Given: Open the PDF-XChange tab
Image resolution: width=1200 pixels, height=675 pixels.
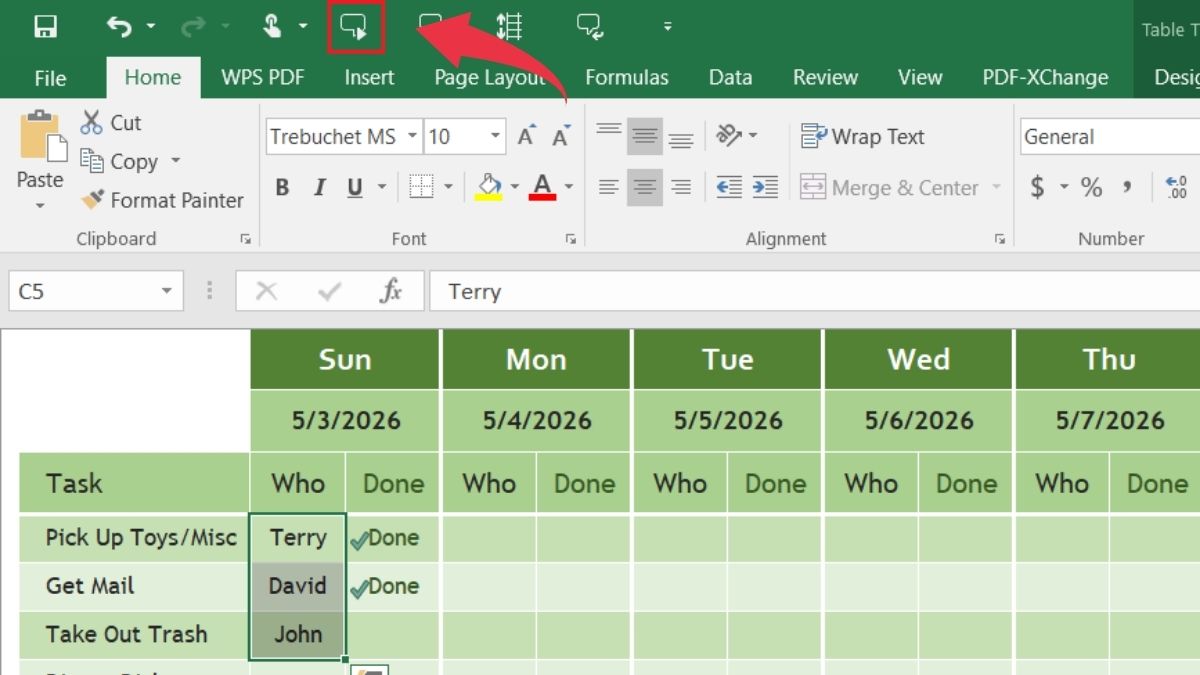Looking at the screenshot, I should pyautogui.click(x=1045, y=77).
